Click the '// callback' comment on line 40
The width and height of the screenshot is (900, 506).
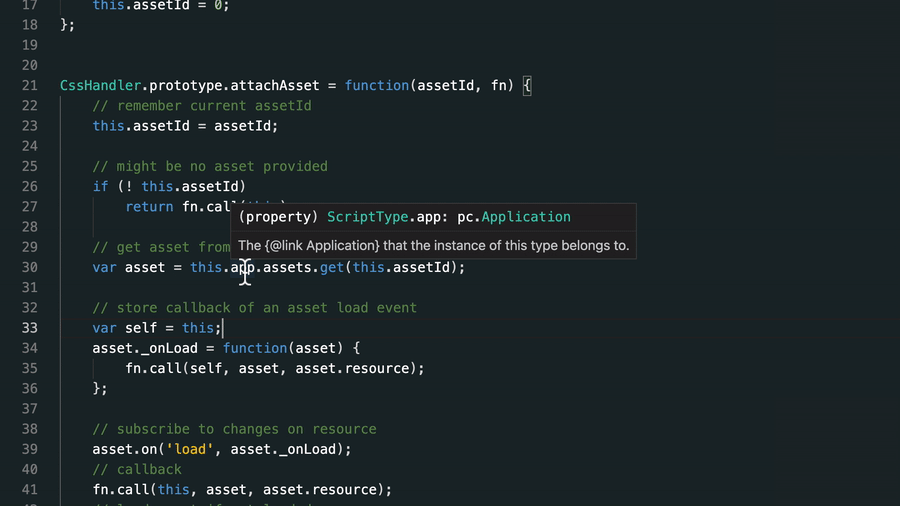(x=137, y=469)
